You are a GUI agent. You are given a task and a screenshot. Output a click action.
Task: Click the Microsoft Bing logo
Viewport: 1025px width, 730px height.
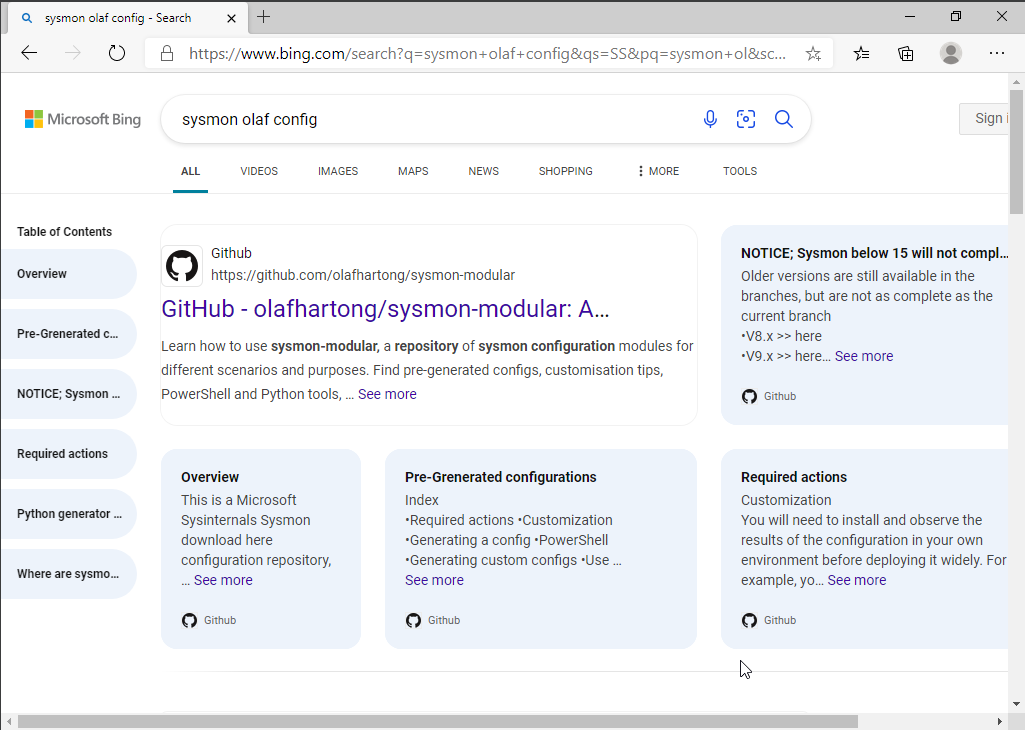click(83, 119)
